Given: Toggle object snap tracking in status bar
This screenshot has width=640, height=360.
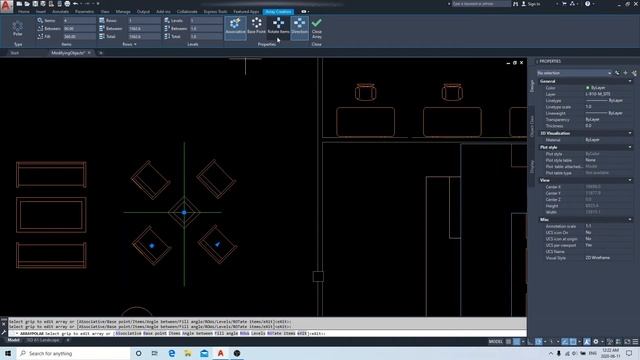Looking at the screenshot, I should [564, 342].
